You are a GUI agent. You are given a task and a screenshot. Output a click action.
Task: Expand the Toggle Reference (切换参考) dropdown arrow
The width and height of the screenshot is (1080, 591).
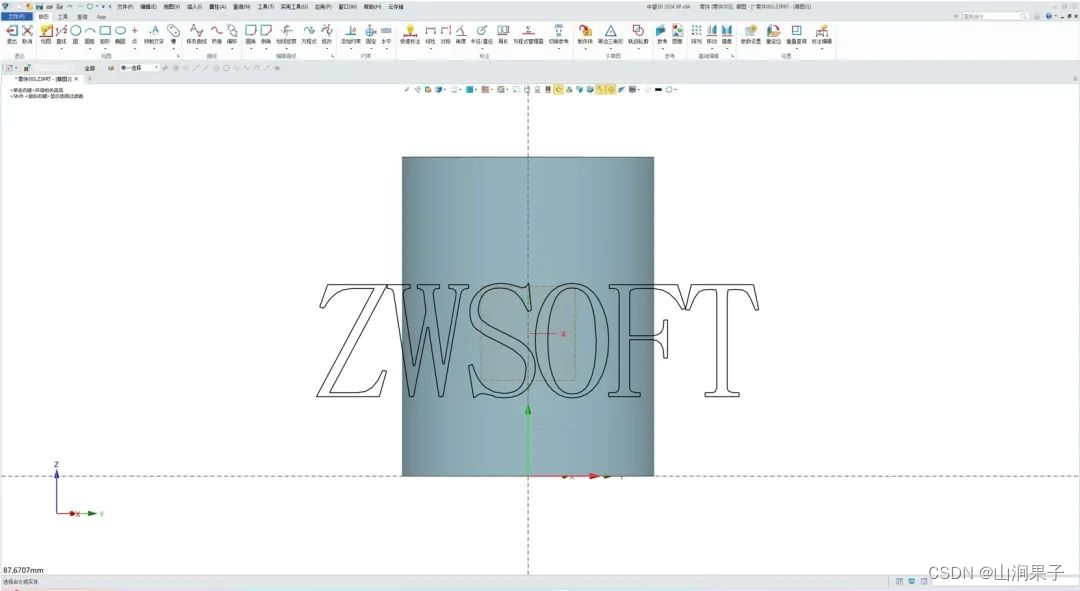tap(559, 48)
